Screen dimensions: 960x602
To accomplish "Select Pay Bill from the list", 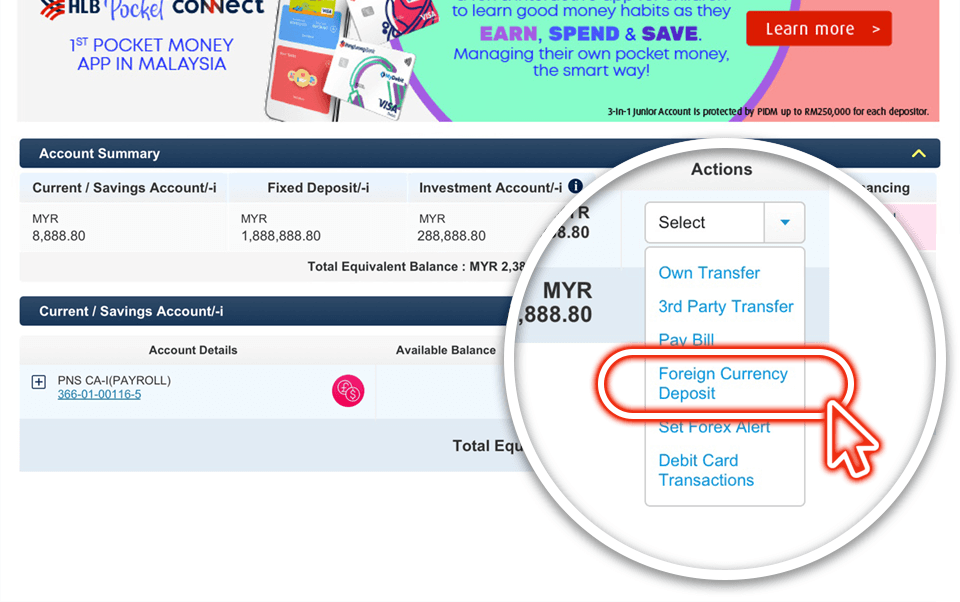I will (686, 339).
